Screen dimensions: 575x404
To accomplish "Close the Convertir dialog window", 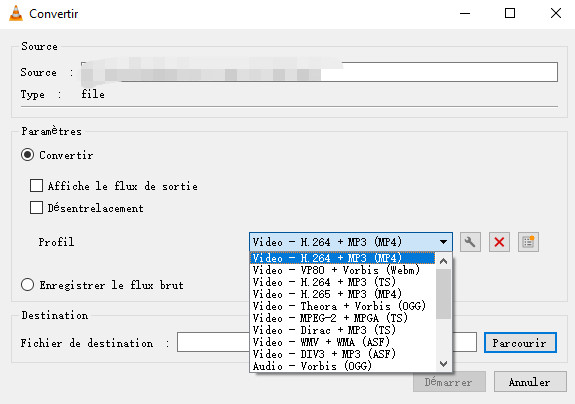I will point(556,14).
